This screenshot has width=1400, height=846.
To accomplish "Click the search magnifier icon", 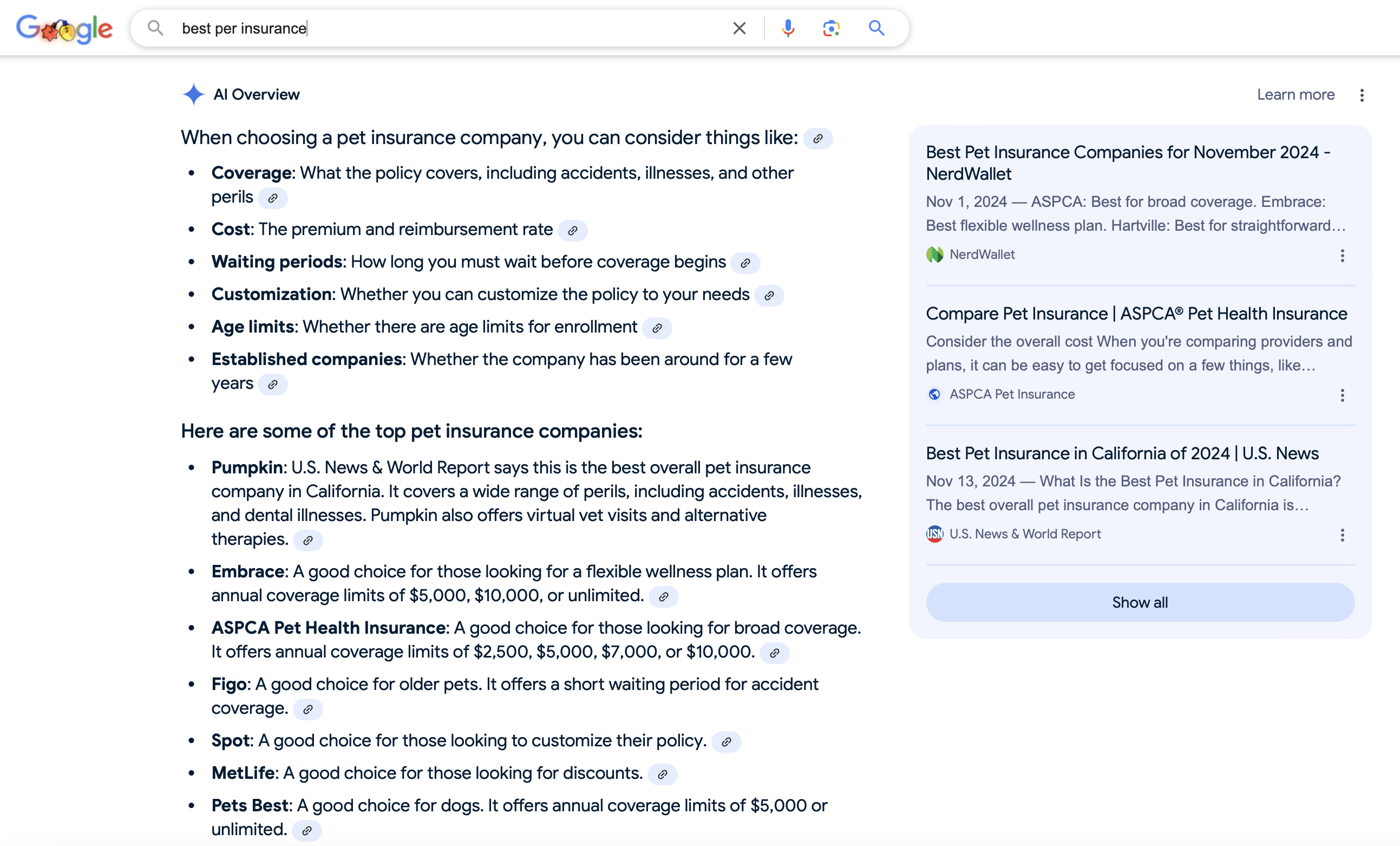I will (x=875, y=28).
